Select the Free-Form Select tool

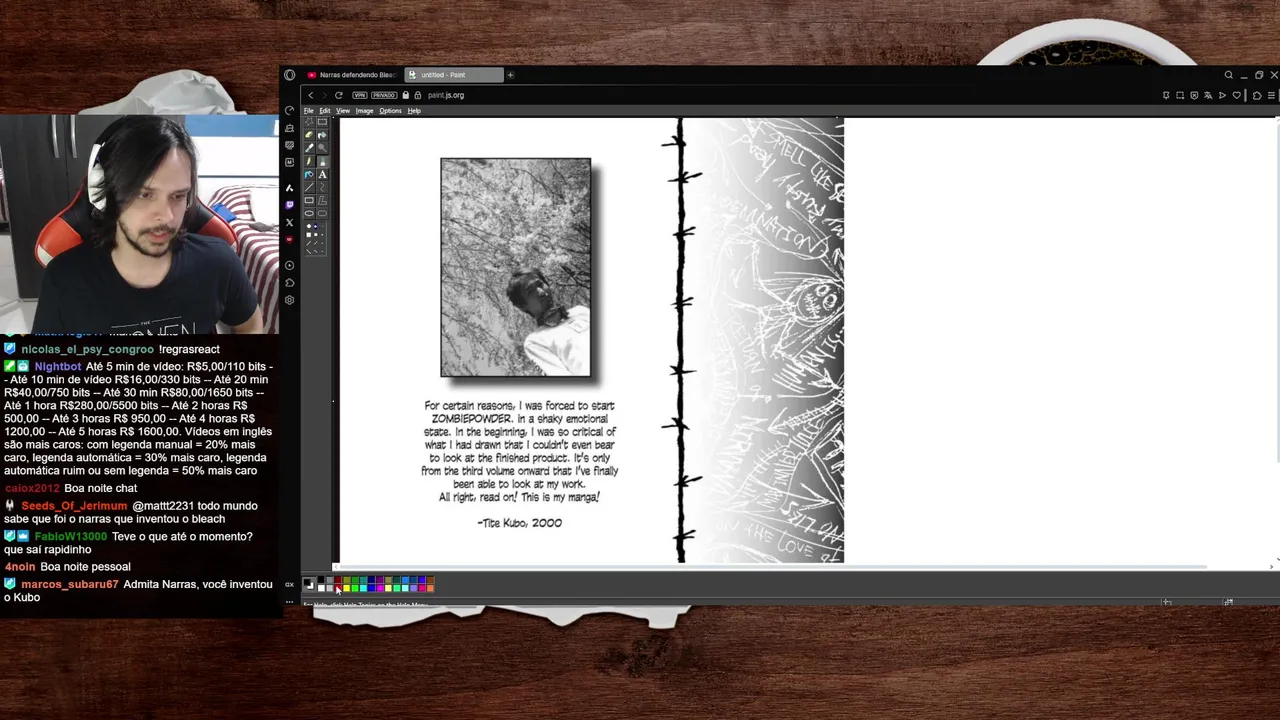309,122
